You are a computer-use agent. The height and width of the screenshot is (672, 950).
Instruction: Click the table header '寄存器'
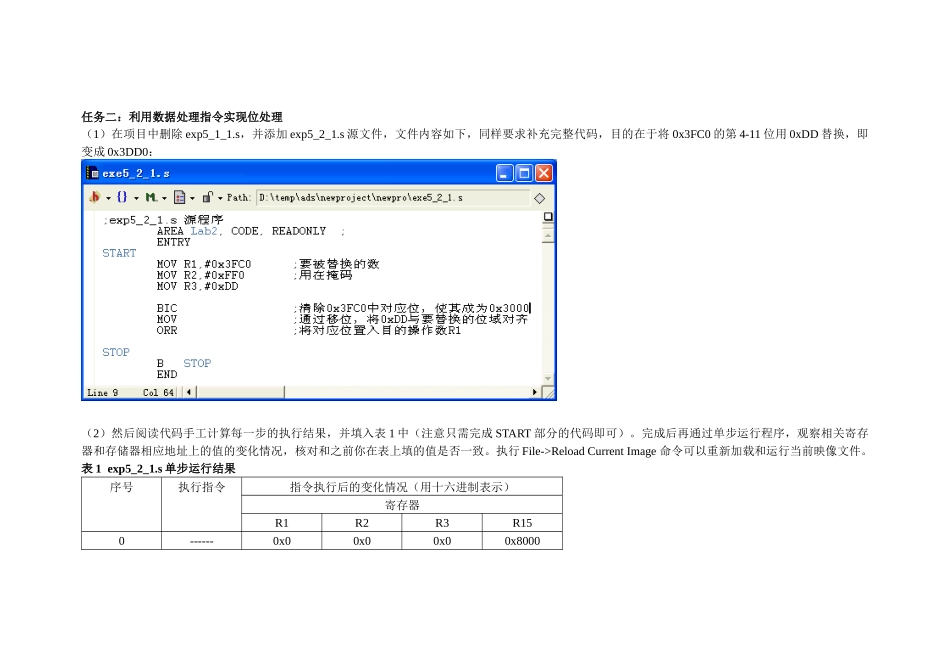402,505
